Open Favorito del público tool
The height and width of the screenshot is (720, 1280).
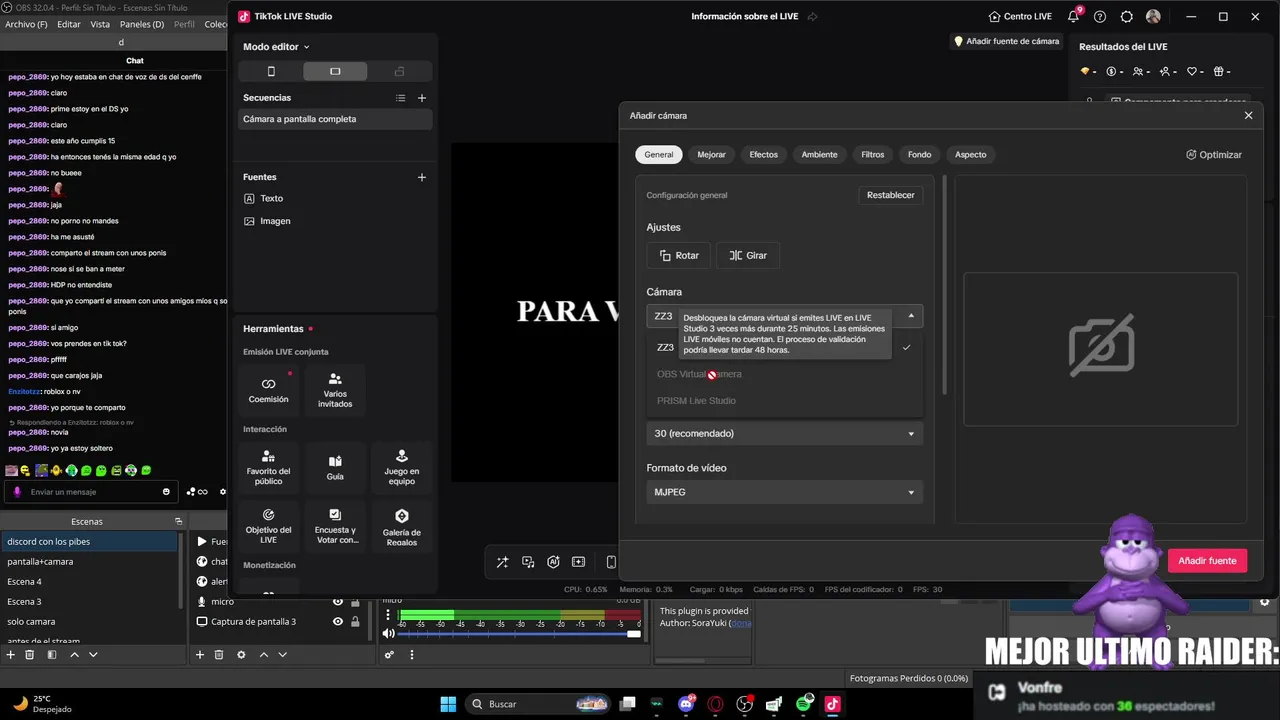pyautogui.click(x=268, y=468)
